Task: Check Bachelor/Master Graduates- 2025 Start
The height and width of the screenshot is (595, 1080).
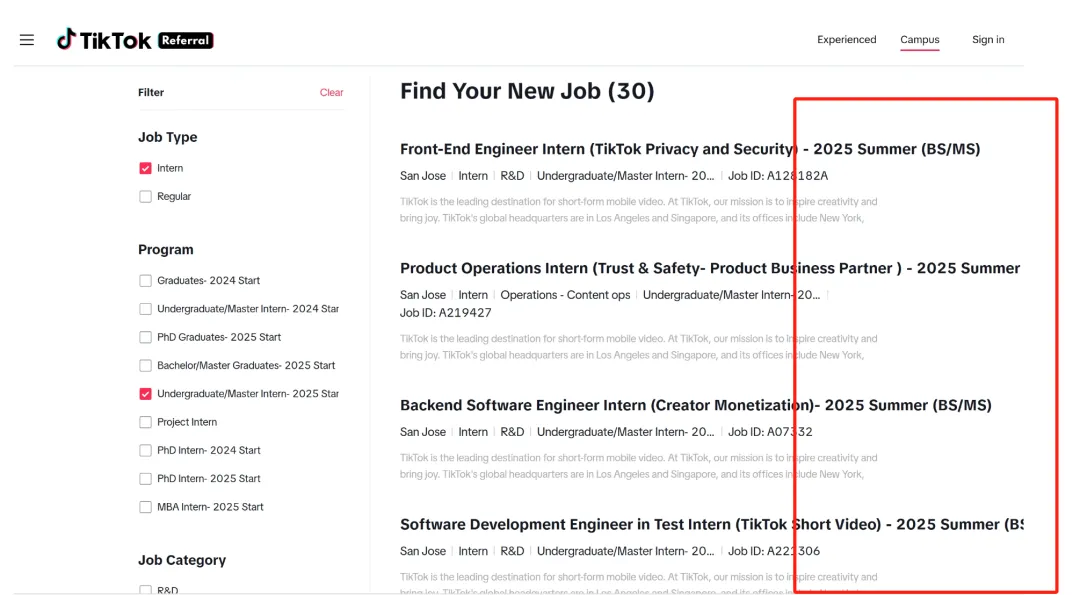Action: (x=145, y=365)
